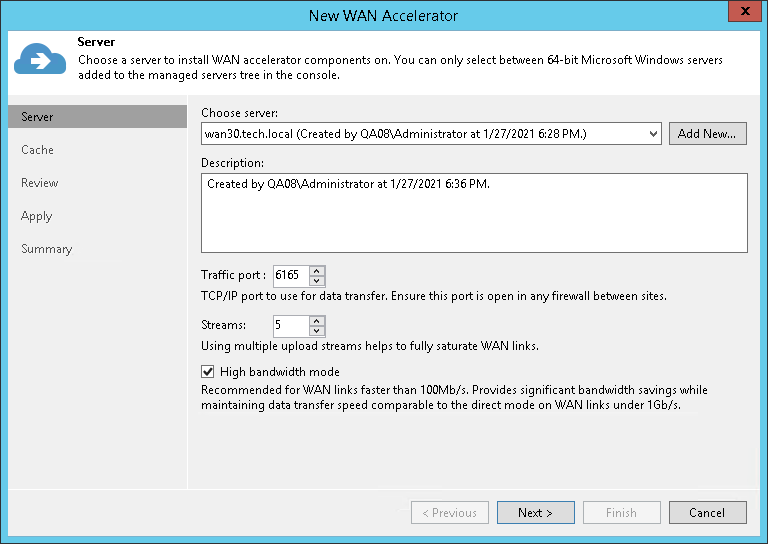Open the Choose server dropdown
Image resolution: width=768 pixels, height=544 pixels.
(x=653, y=134)
